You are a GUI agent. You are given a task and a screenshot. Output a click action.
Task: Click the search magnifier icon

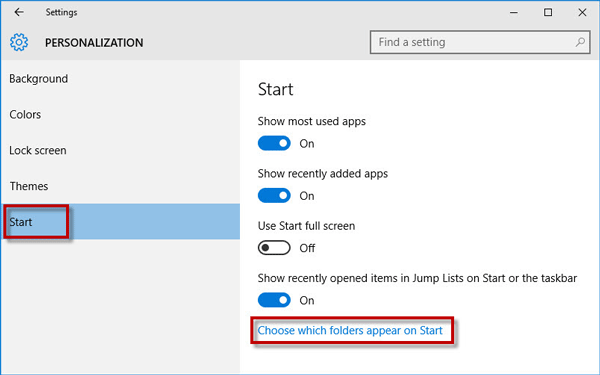click(x=580, y=42)
